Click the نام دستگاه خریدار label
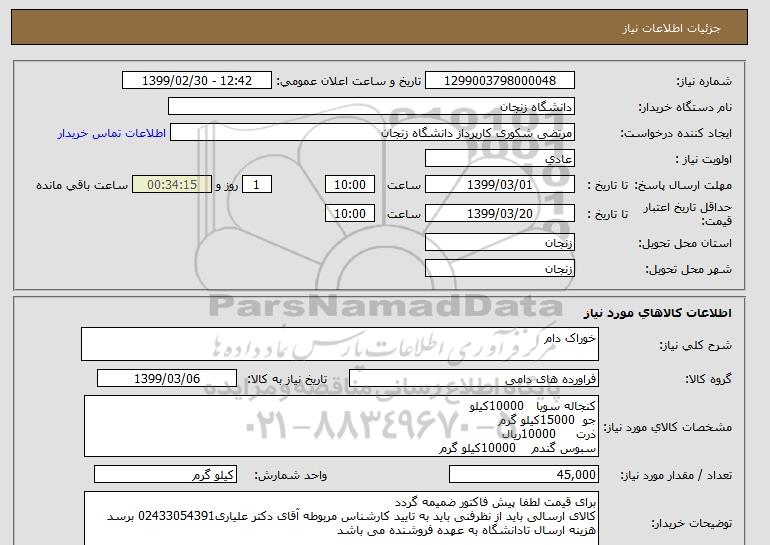 [x=685, y=107]
